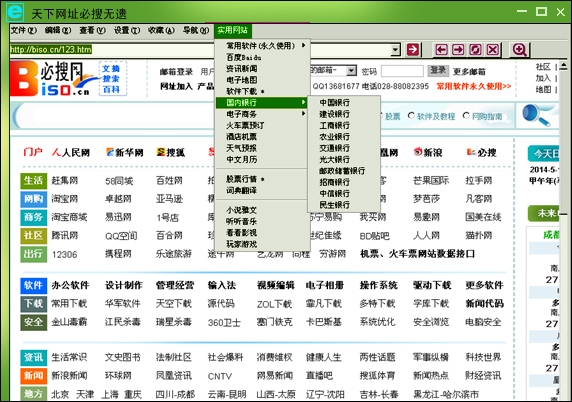Open the 新华网 portal link

(124, 152)
